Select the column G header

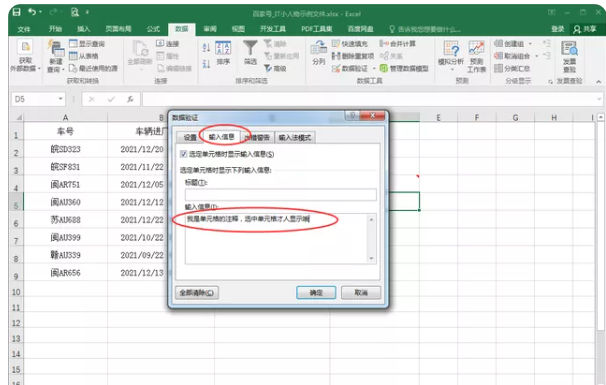(515, 118)
